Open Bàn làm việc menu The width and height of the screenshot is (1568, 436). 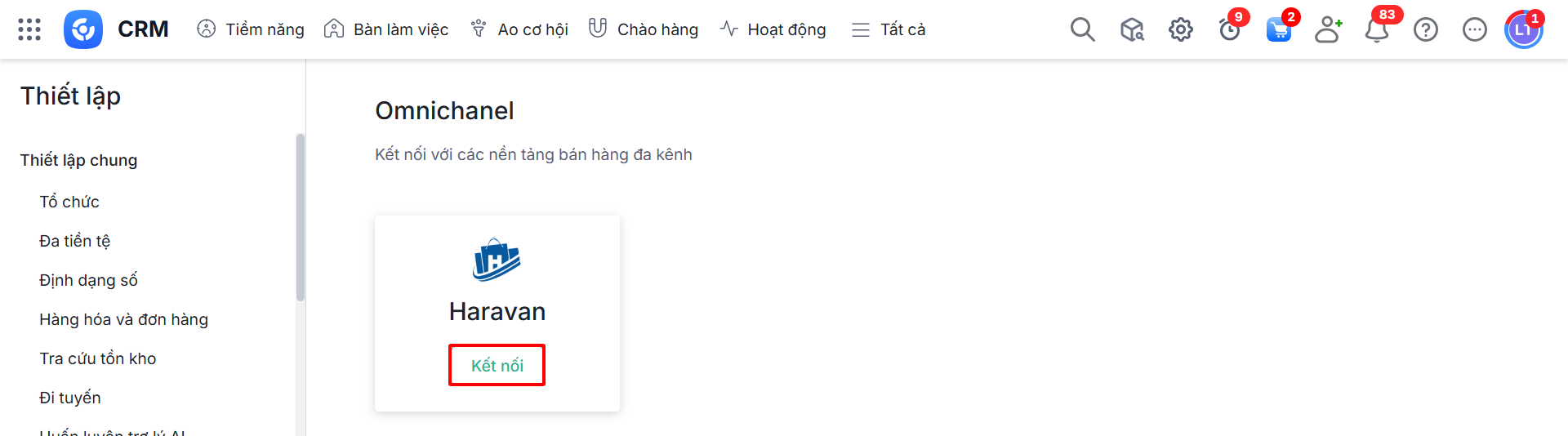click(x=386, y=29)
